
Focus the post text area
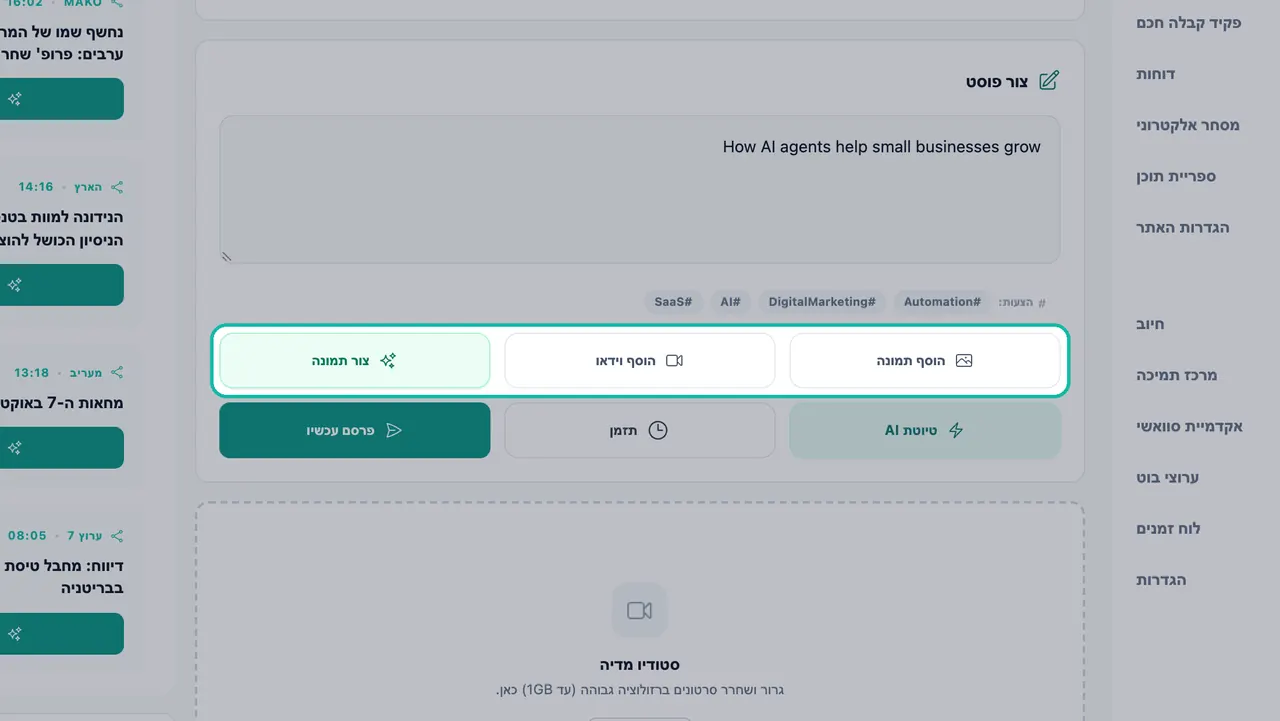click(640, 189)
